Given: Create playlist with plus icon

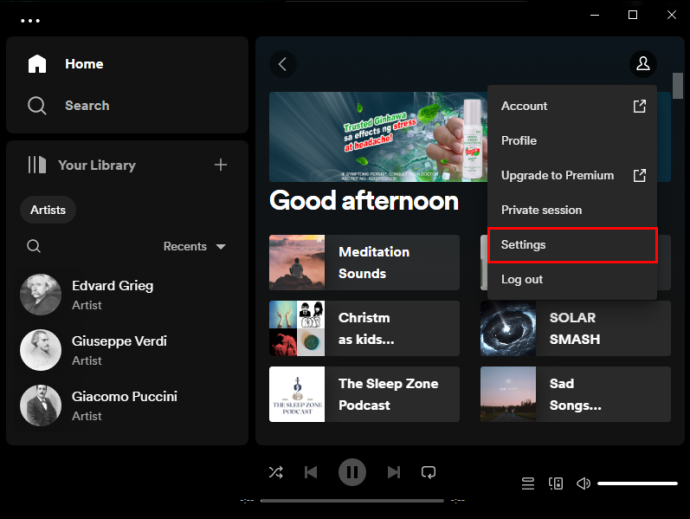Looking at the screenshot, I should point(220,165).
